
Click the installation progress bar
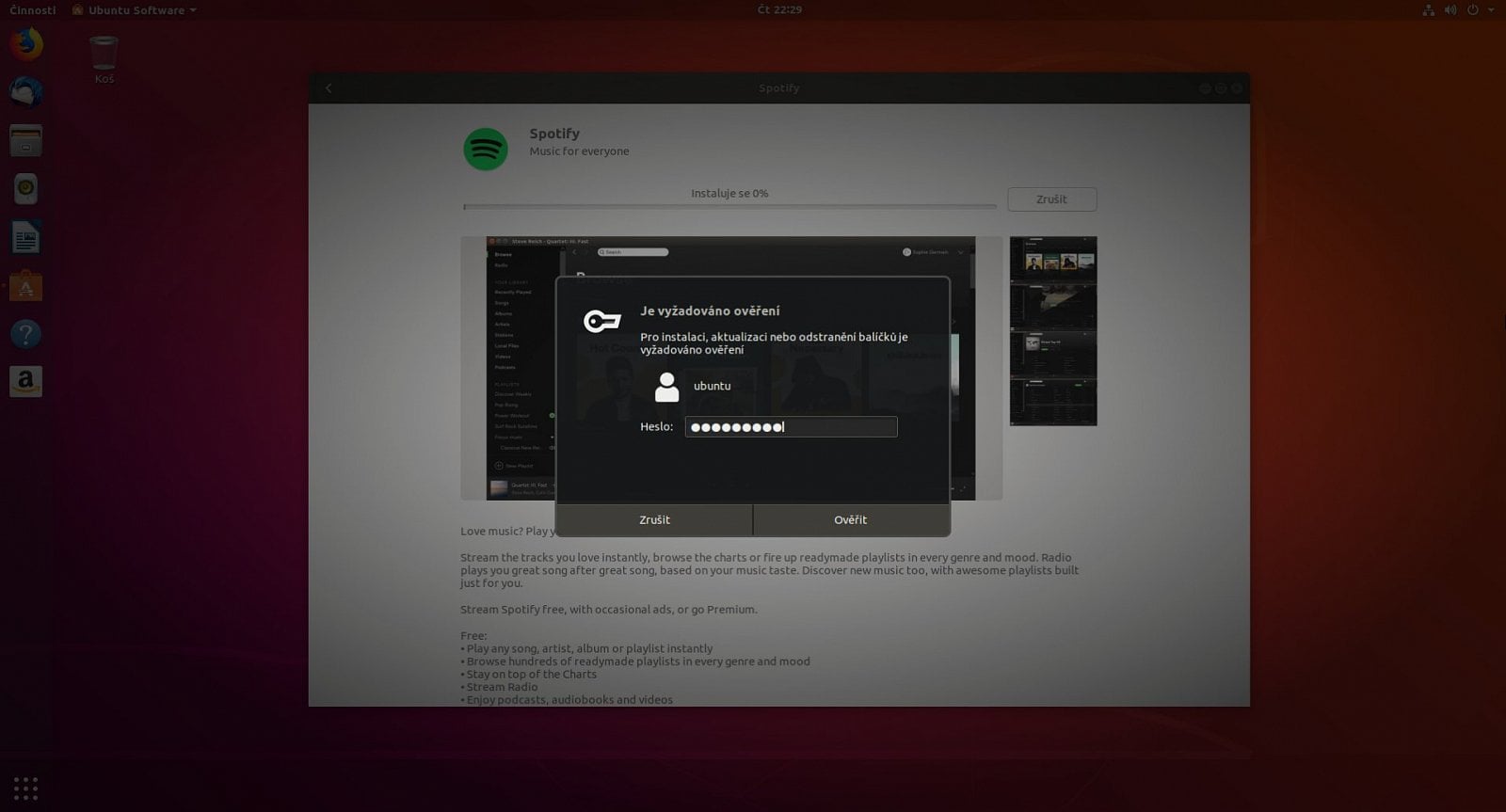pos(729,206)
